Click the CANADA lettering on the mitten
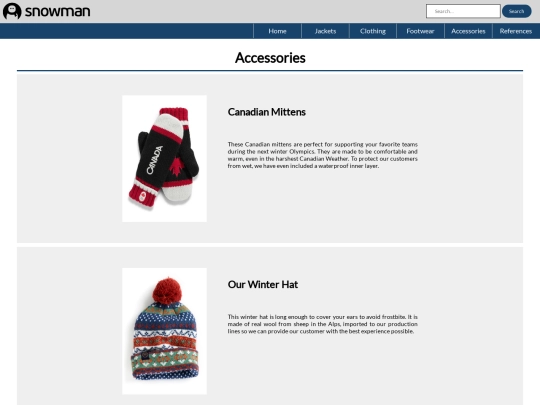Image resolution: width=540 pixels, height=405 pixels. (155, 160)
